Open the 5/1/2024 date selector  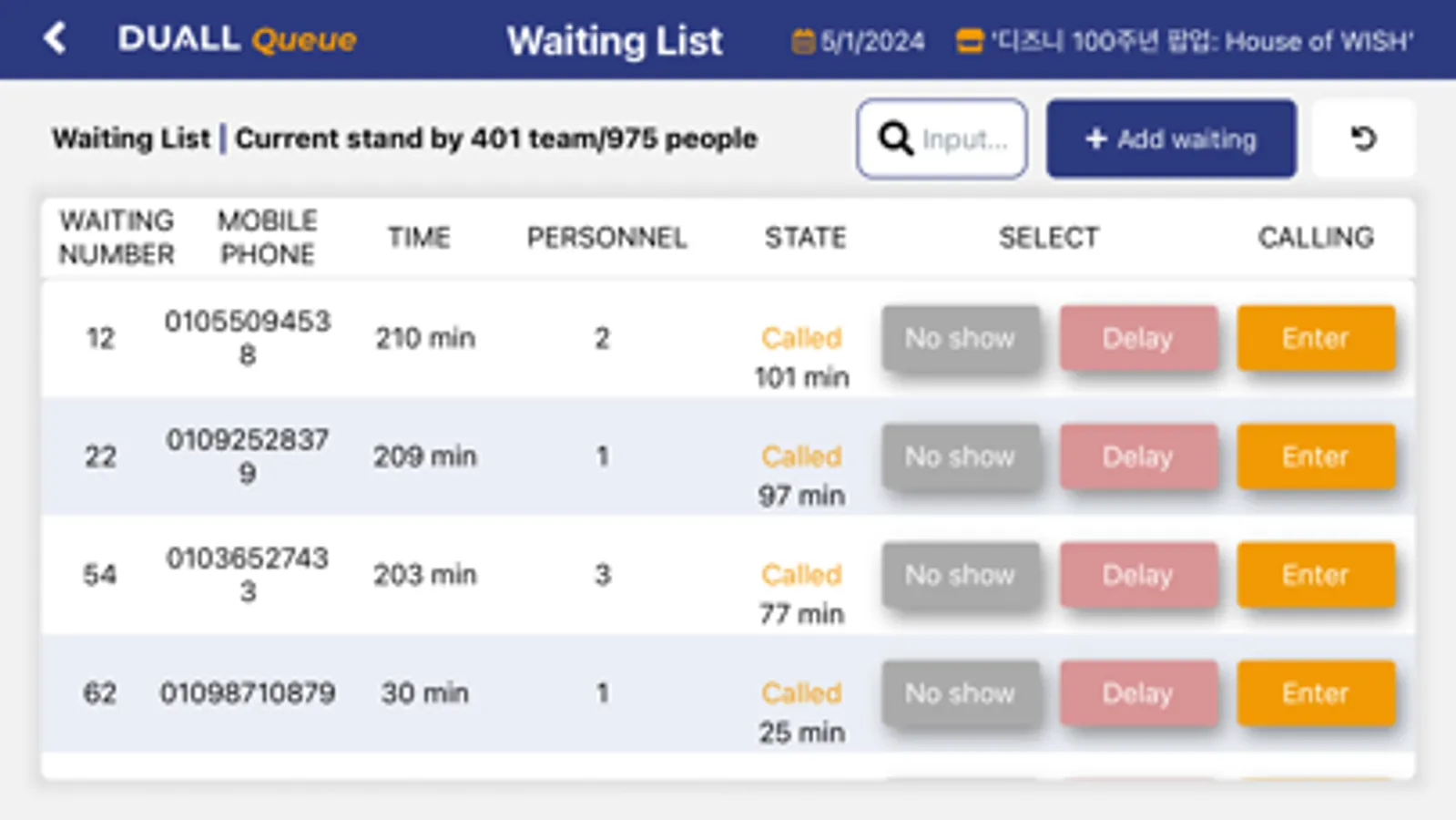(872, 41)
